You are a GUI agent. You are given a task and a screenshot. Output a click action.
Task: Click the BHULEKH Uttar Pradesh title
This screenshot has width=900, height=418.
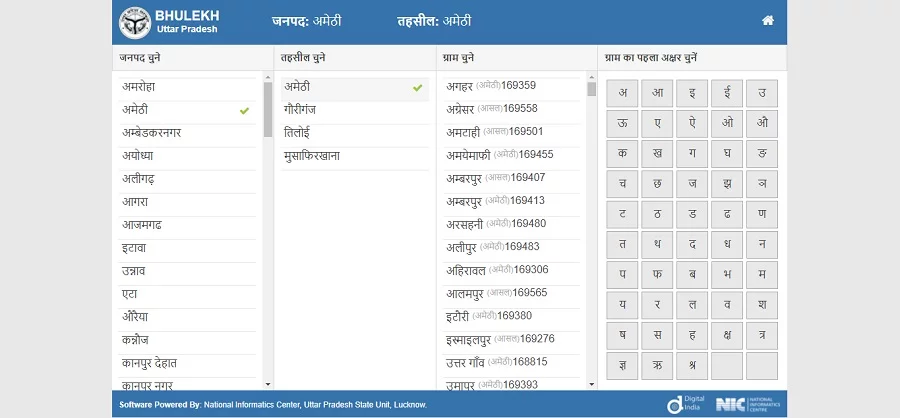[187, 21]
